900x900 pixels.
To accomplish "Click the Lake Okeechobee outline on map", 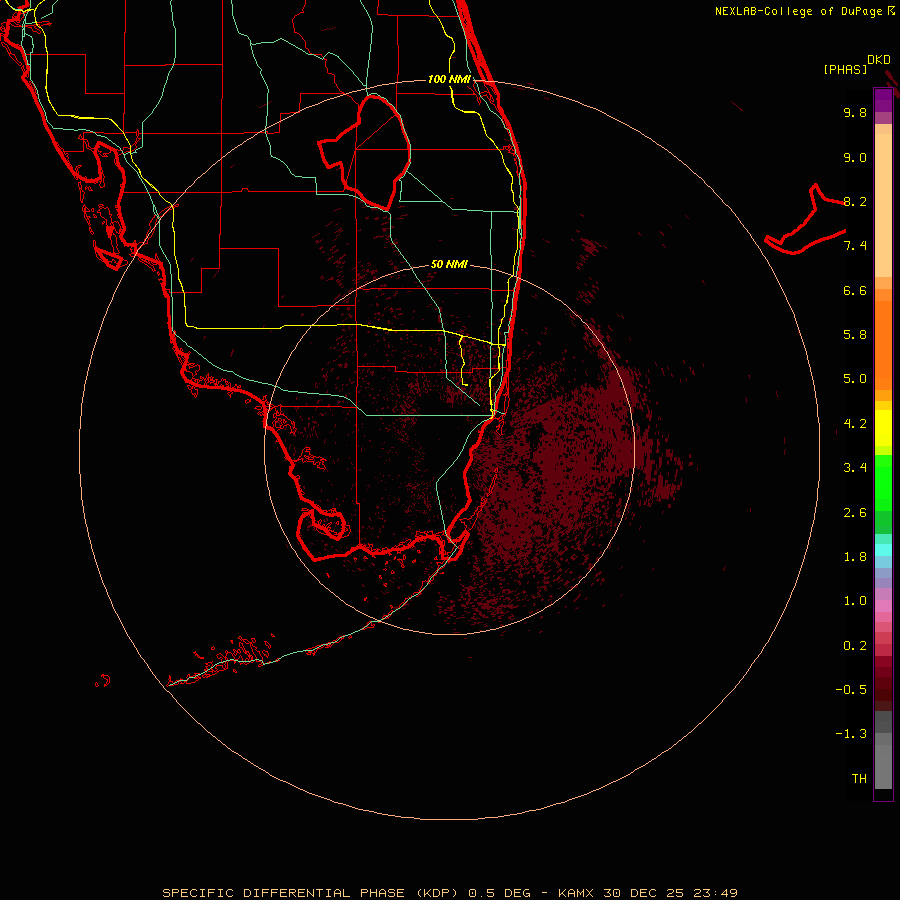I will click(364, 152).
